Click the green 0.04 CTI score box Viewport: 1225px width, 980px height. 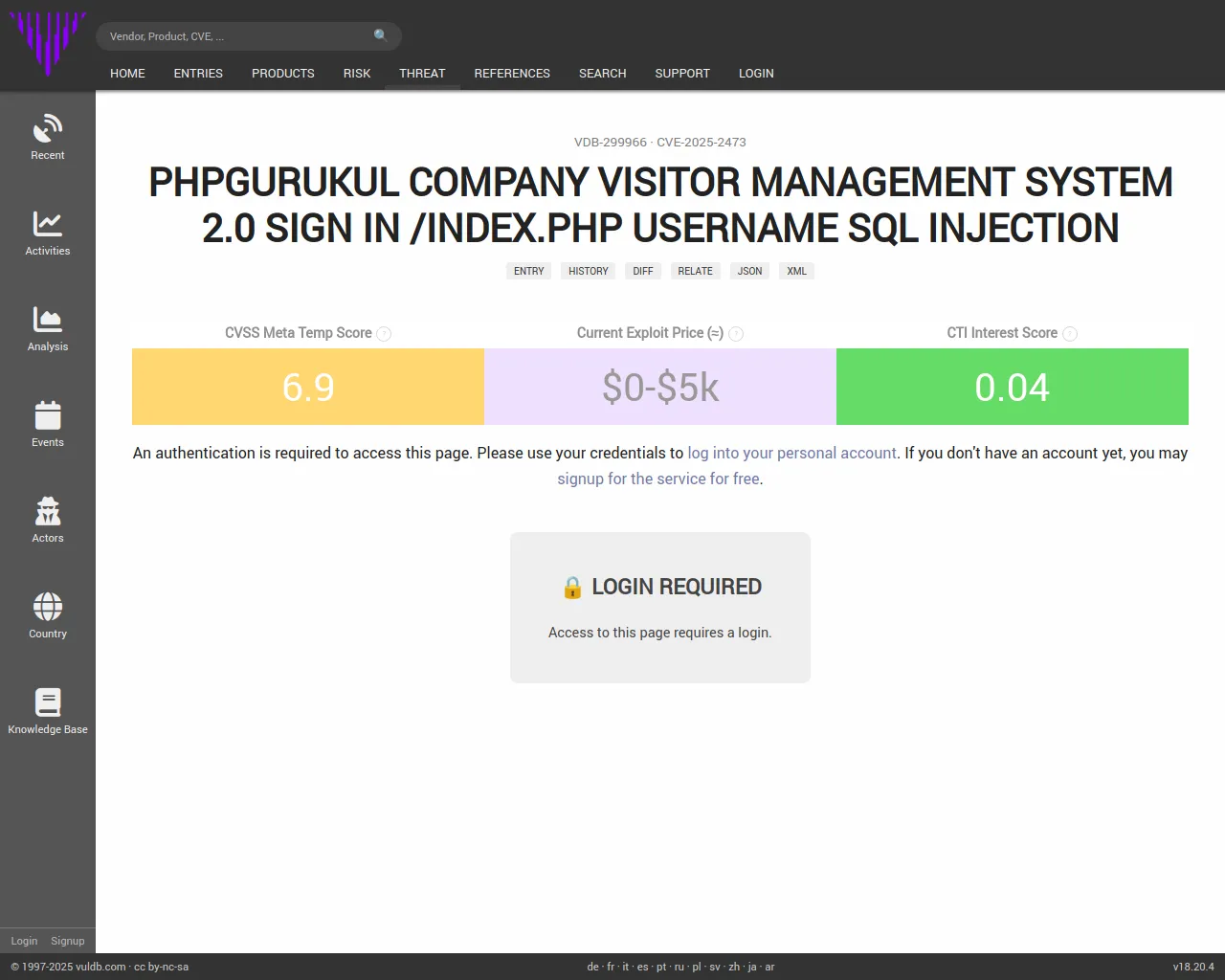[x=1013, y=387]
